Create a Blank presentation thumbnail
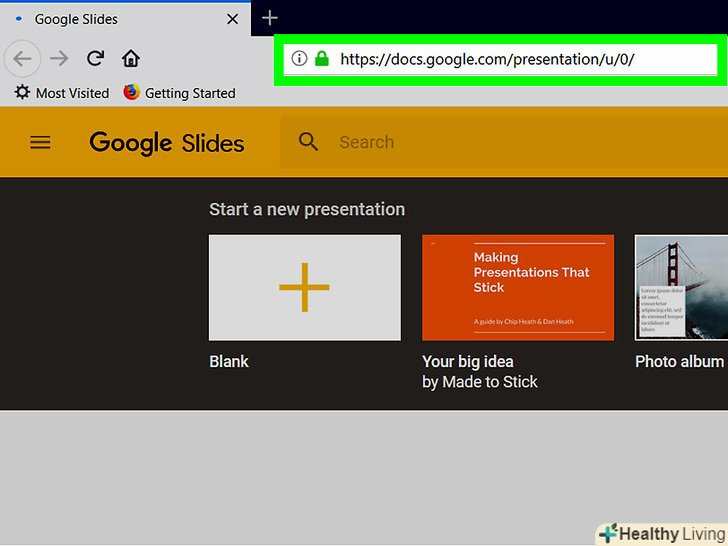728x546 pixels. 305,287
